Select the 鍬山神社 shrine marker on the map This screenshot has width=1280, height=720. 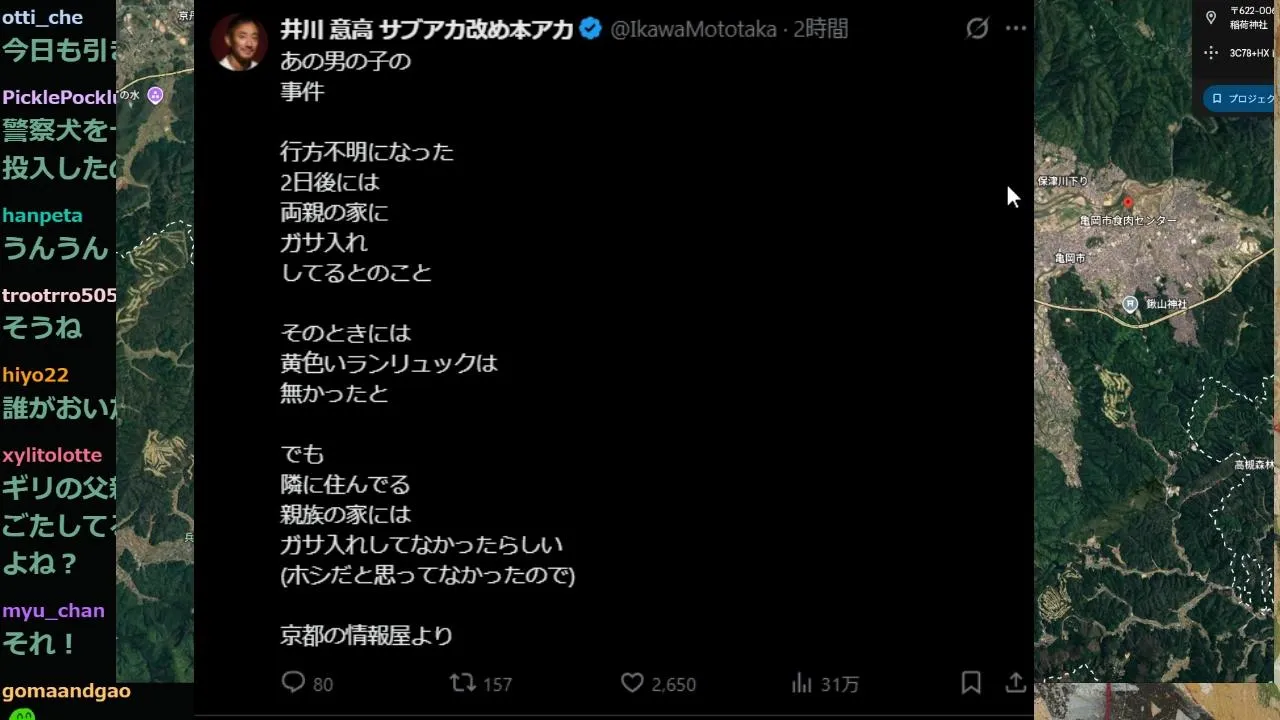[1130, 304]
